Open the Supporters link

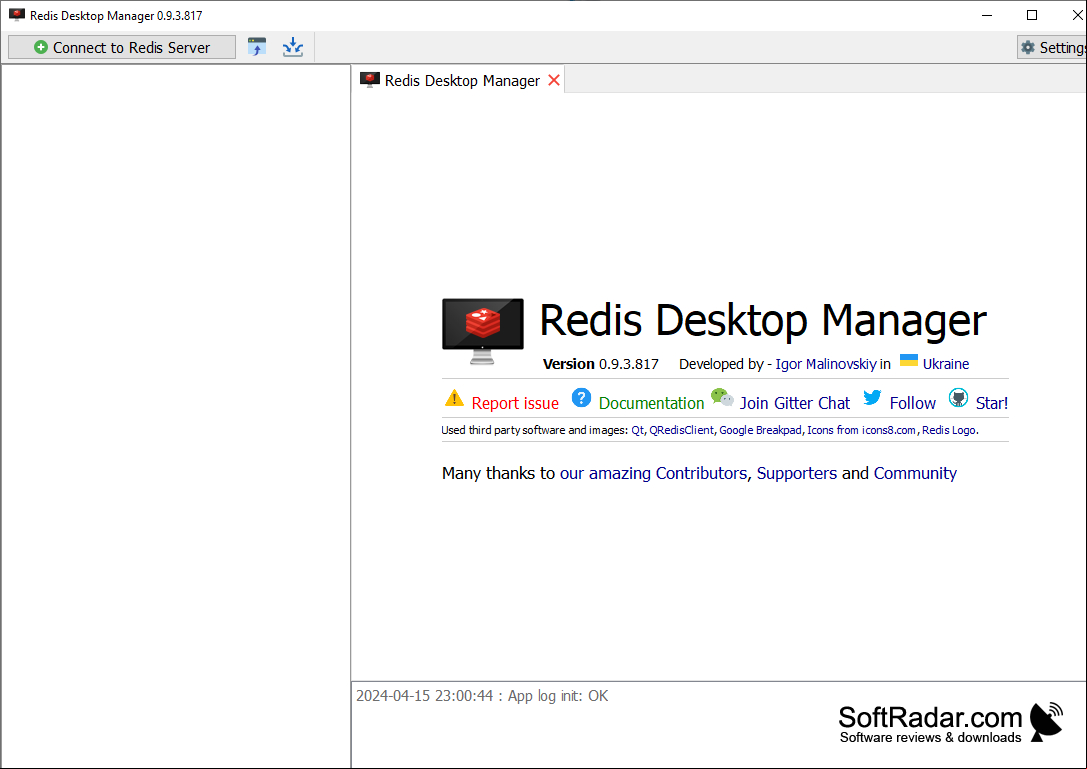point(797,473)
